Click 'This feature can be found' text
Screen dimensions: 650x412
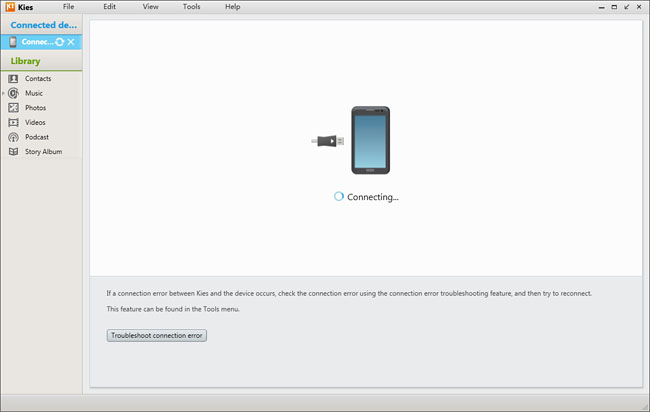[x=173, y=309]
